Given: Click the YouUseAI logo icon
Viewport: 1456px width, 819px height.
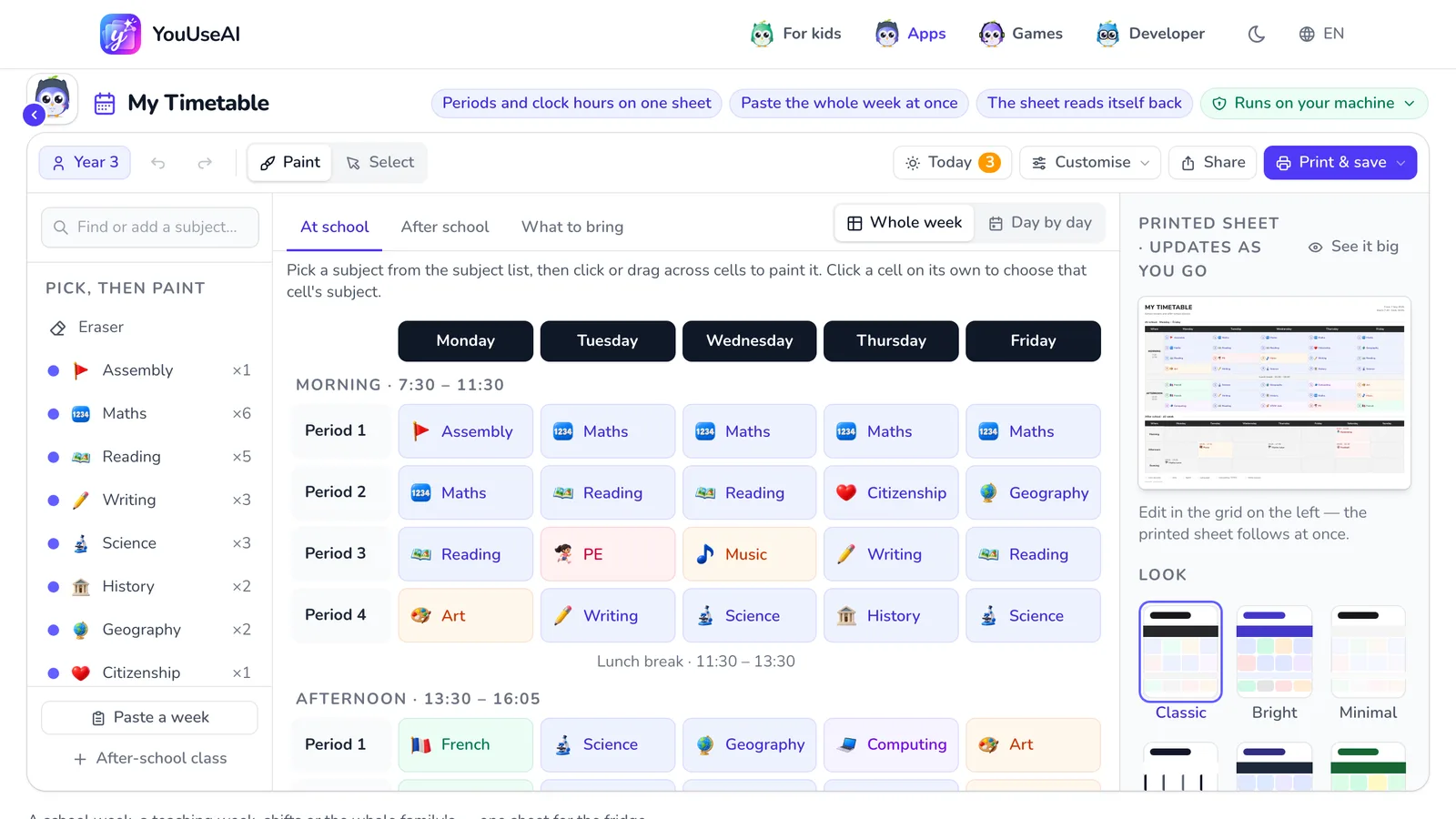Looking at the screenshot, I should pos(120,34).
